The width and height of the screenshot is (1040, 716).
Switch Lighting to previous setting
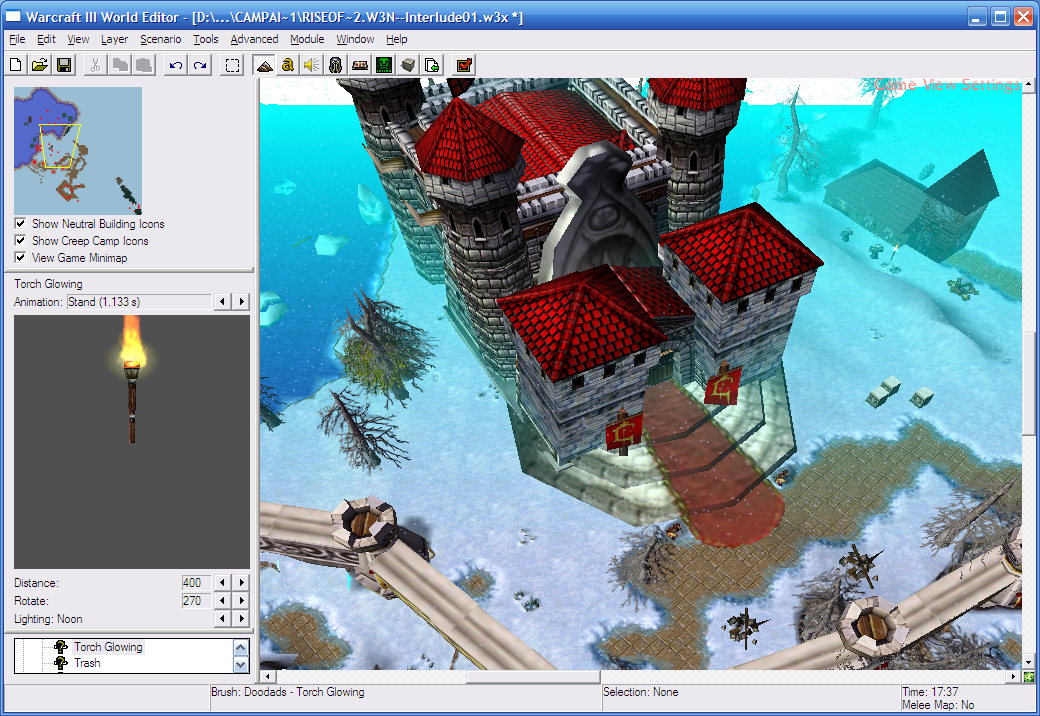pyautogui.click(x=222, y=619)
